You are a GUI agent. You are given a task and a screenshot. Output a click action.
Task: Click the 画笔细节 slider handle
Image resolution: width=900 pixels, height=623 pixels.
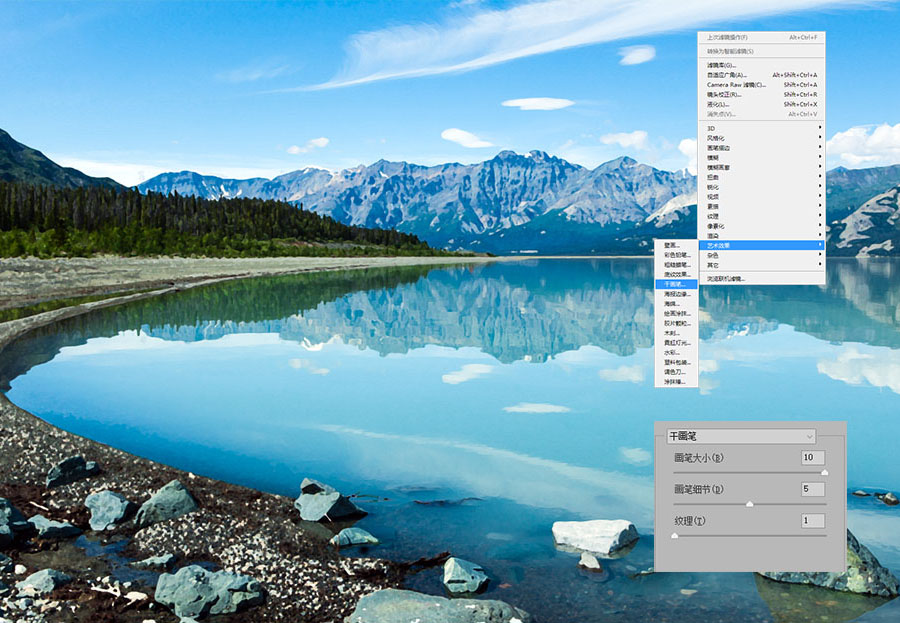(x=750, y=504)
